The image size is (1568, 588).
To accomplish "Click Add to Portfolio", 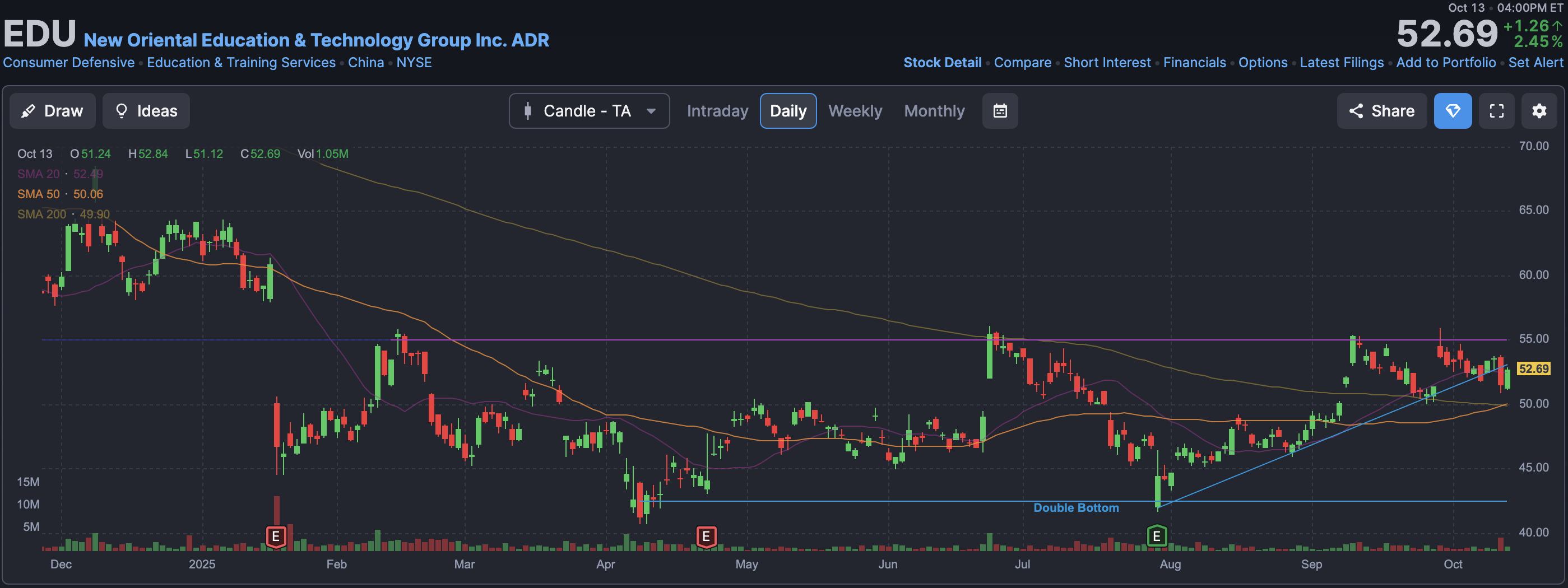I will (x=1446, y=63).
